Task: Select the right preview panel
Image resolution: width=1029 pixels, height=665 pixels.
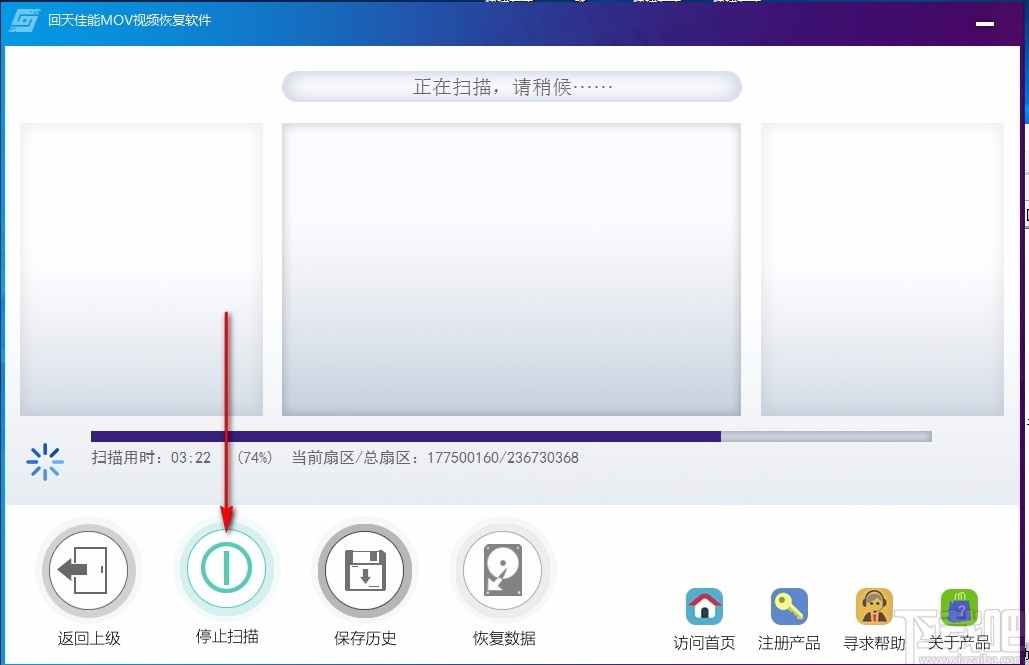Action: [x=883, y=268]
